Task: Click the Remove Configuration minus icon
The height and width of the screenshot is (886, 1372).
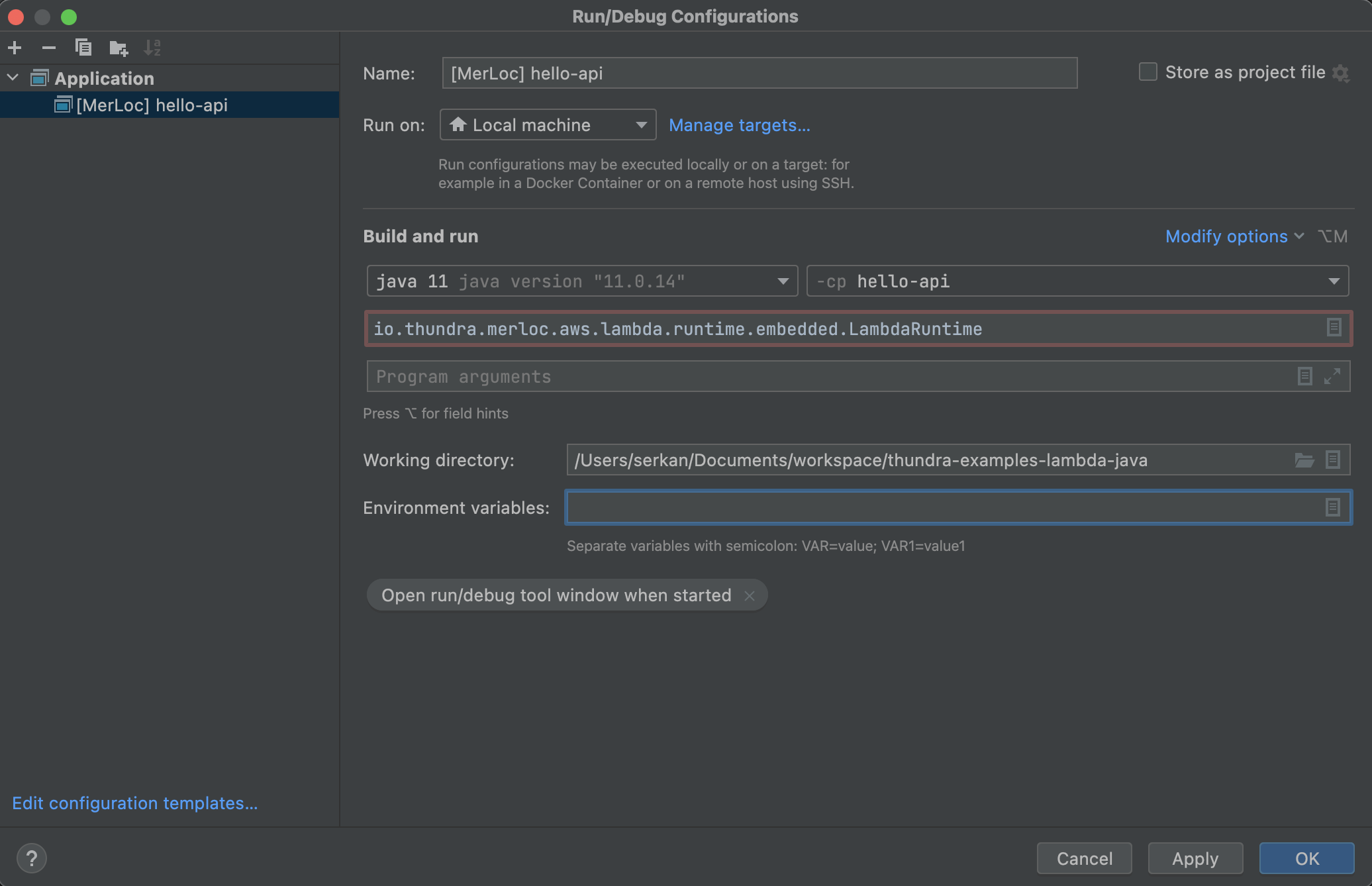Action: 48,48
